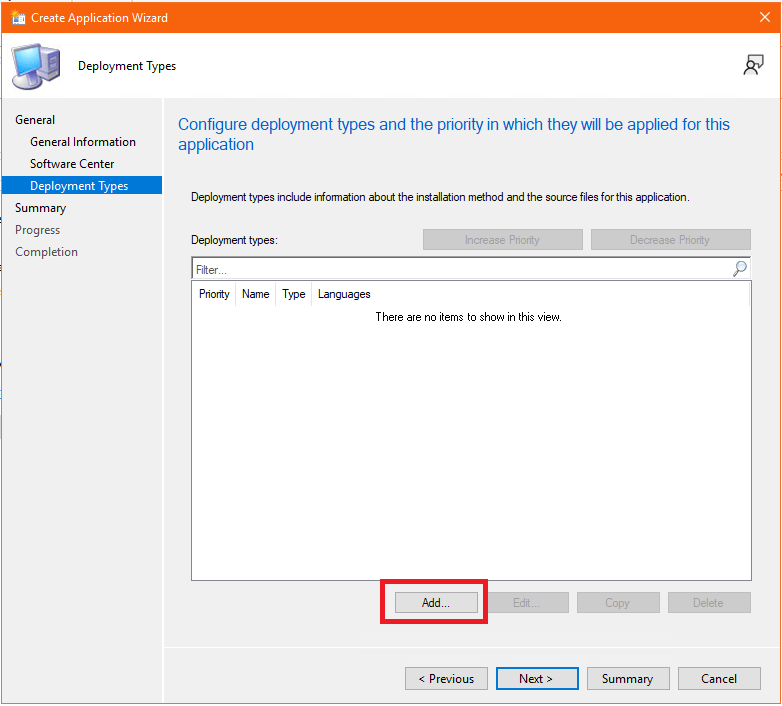The width and height of the screenshot is (782, 706).
Task: Select Deployment Types step in sidebar
Action: tap(79, 186)
